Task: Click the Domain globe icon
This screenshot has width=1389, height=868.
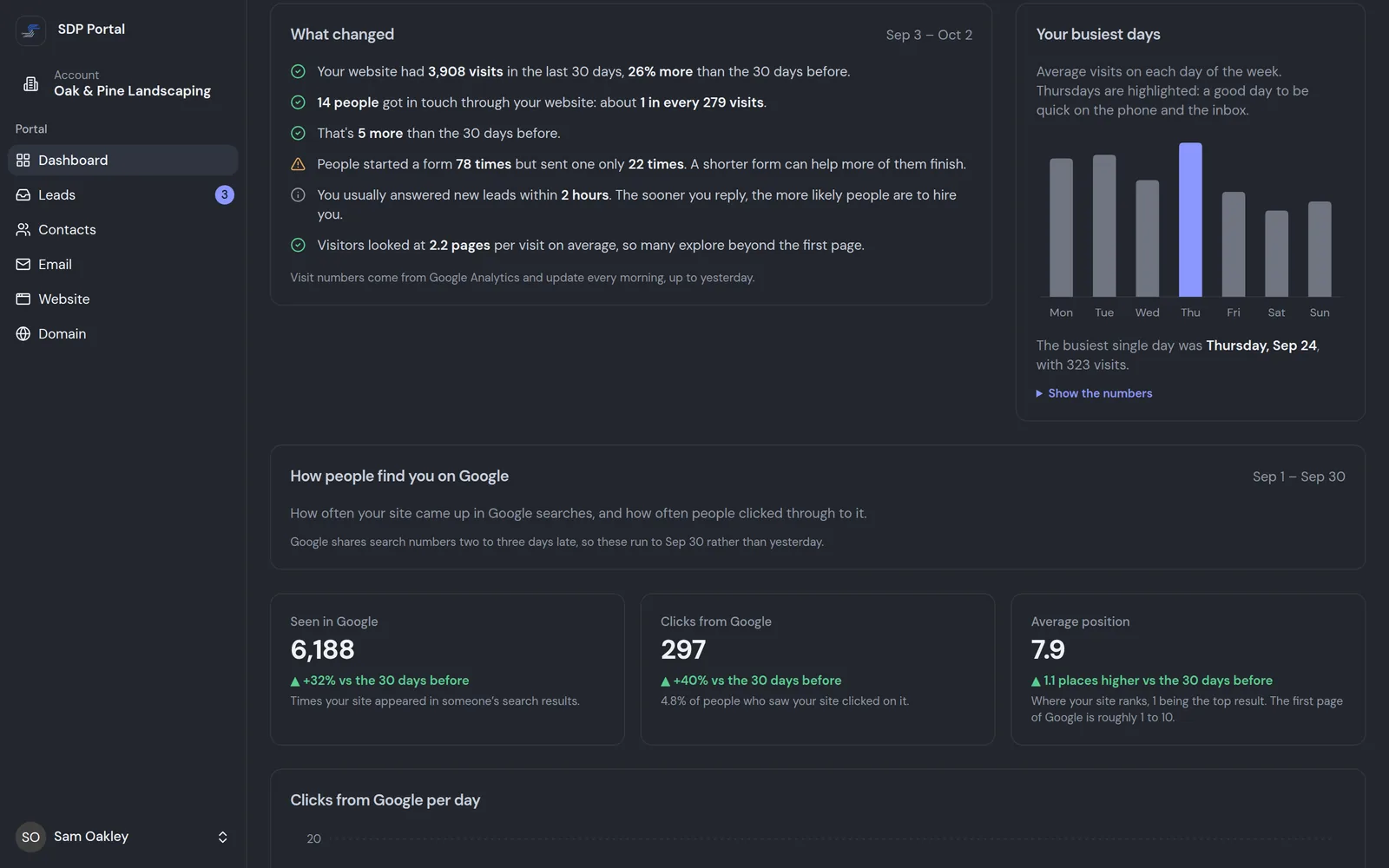Action: pos(23,334)
